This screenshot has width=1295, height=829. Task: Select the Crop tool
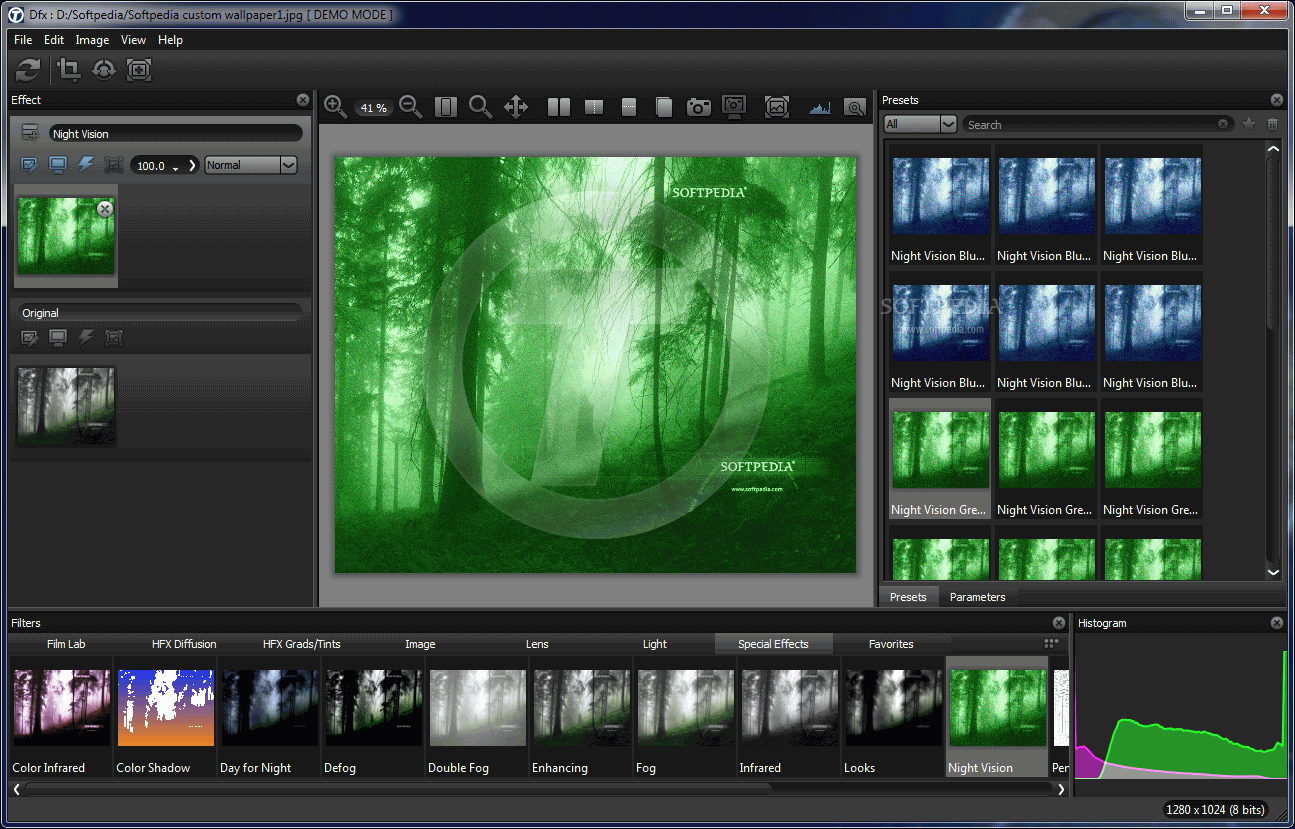tap(69, 69)
